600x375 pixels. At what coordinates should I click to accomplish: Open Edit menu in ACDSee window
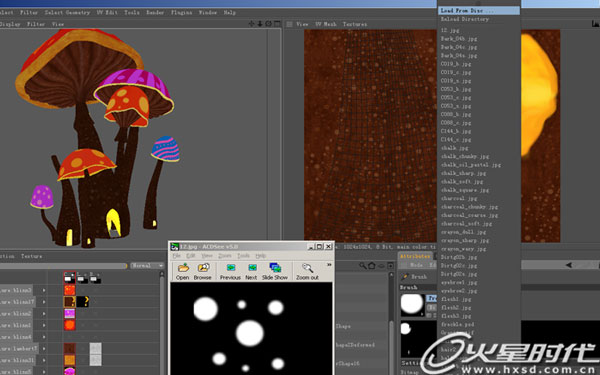(x=191, y=255)
